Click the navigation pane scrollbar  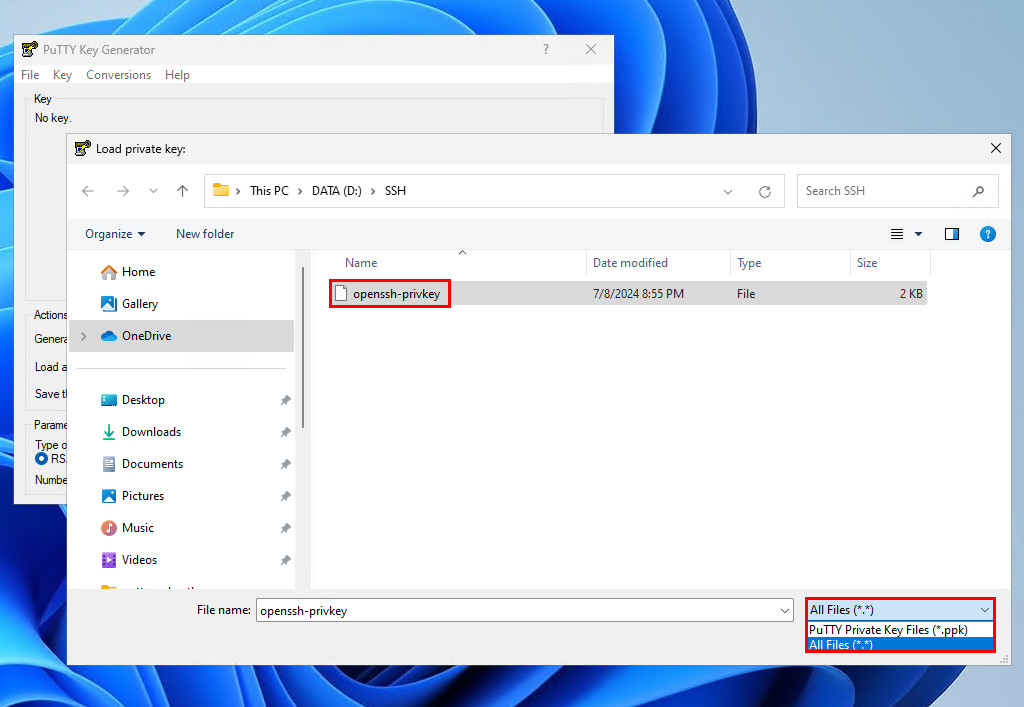point(303,347)
